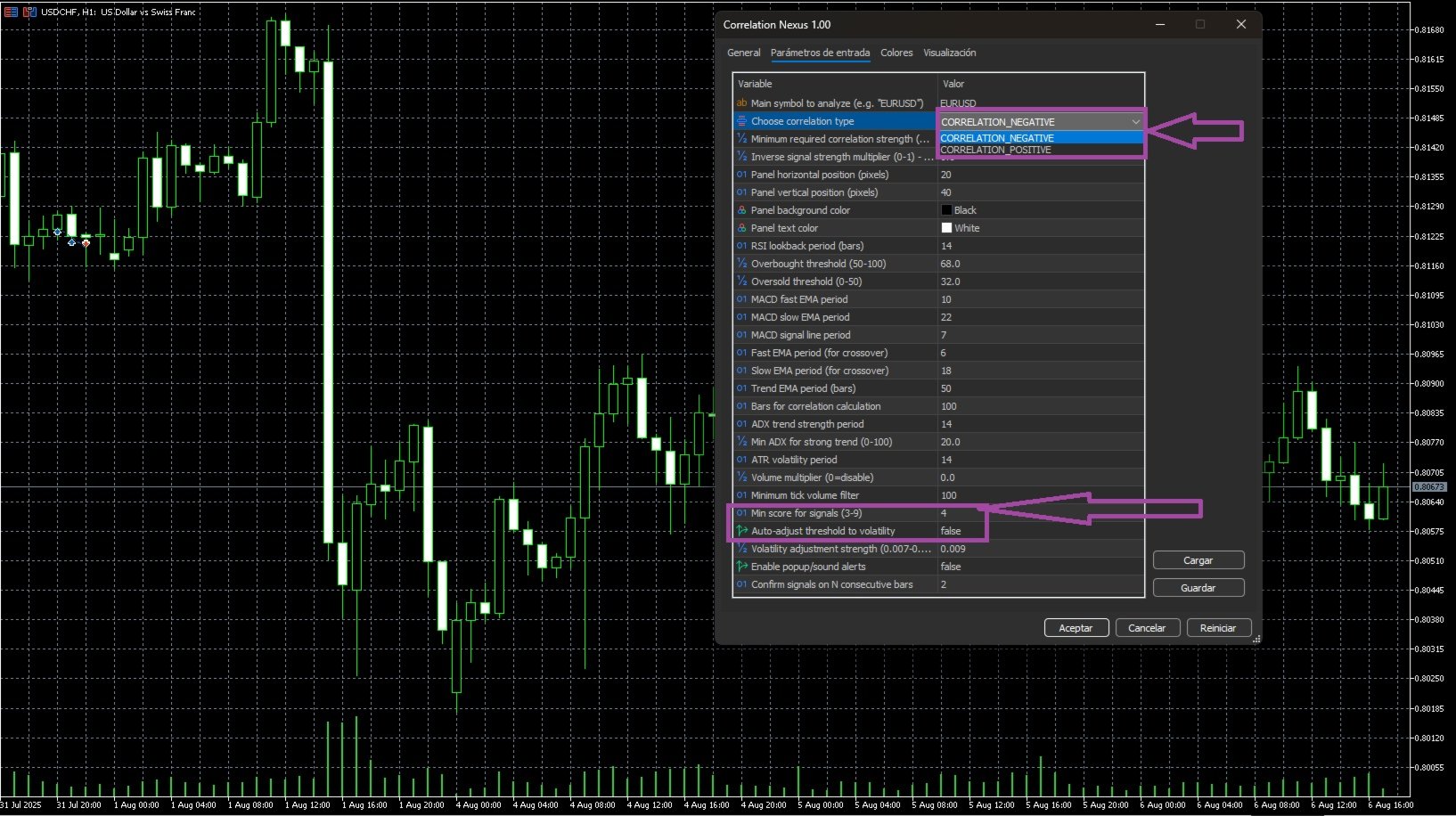Click the ab string icon beside Main symbol
The width and height of the screenshot is (1456, 816).
(x=741, y=103)
